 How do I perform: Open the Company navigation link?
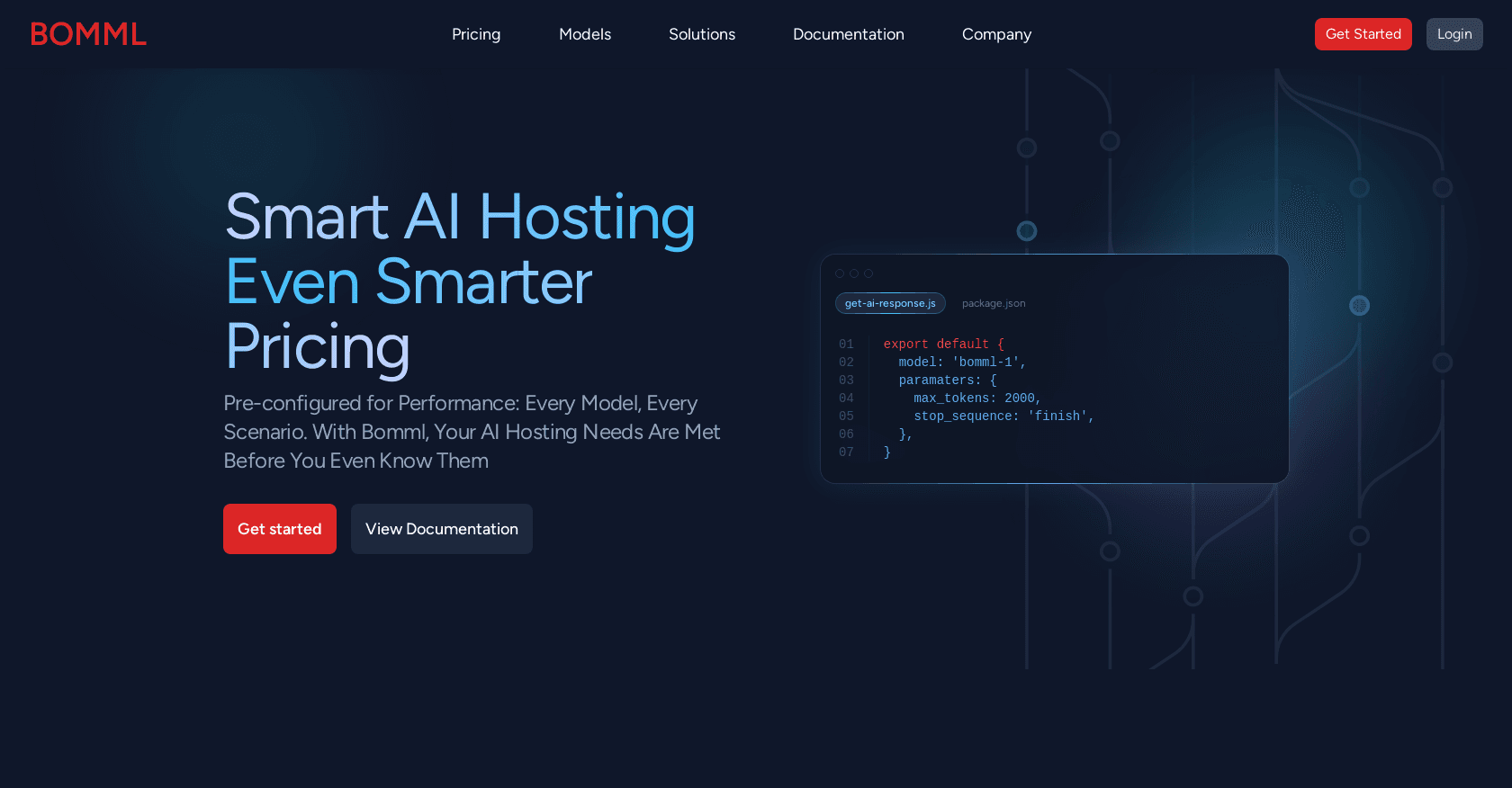tap(996, 34)
